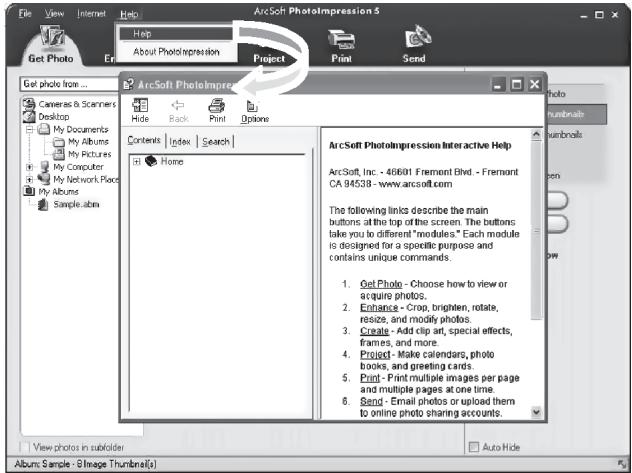Screen dimensions: 632x473
Task: Choose About PhotoImpression menu entry
Action: 176,52
